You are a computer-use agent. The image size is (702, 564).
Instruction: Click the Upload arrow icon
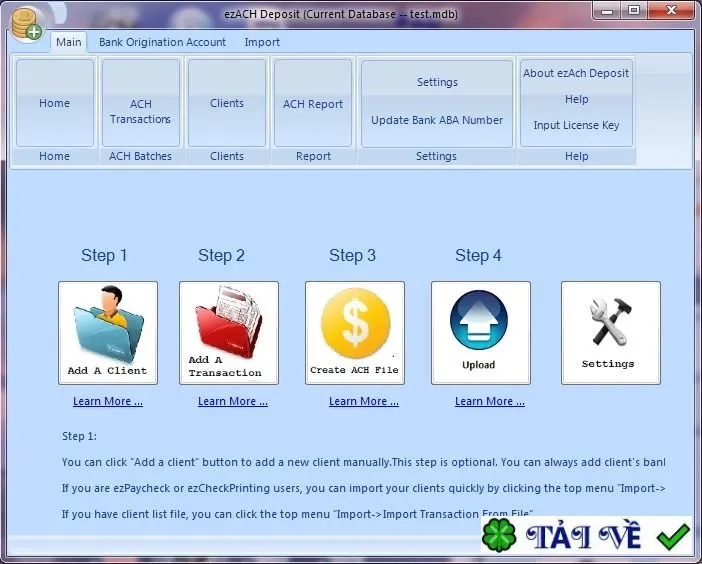coord(481,333)
